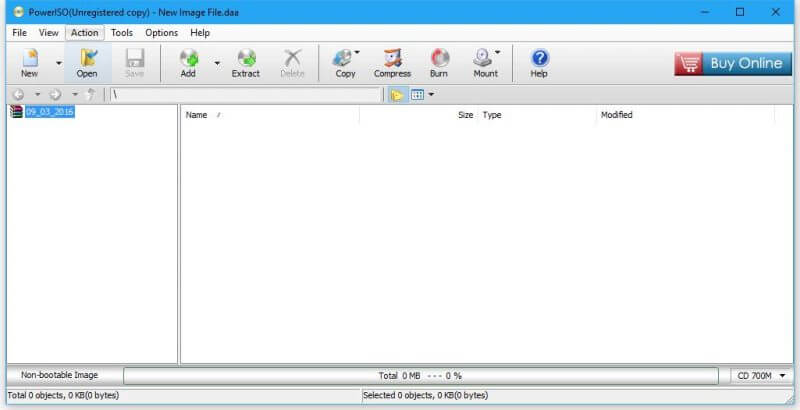The height and width of the screenshot is (410, 800).
Task: Open the dropdown arrow next to New
Action: (x=59, y=63)
